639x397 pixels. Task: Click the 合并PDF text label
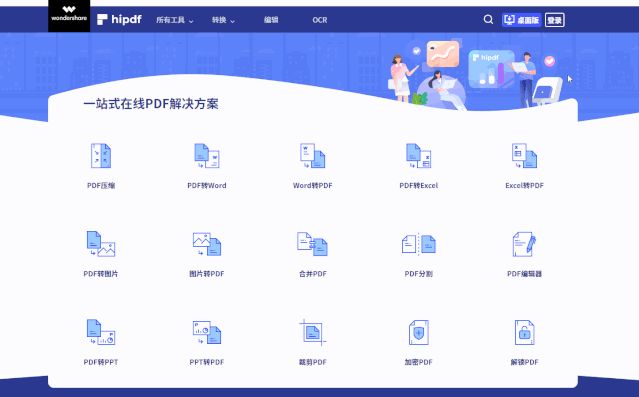pyautogui.click(x=313, y=274)
